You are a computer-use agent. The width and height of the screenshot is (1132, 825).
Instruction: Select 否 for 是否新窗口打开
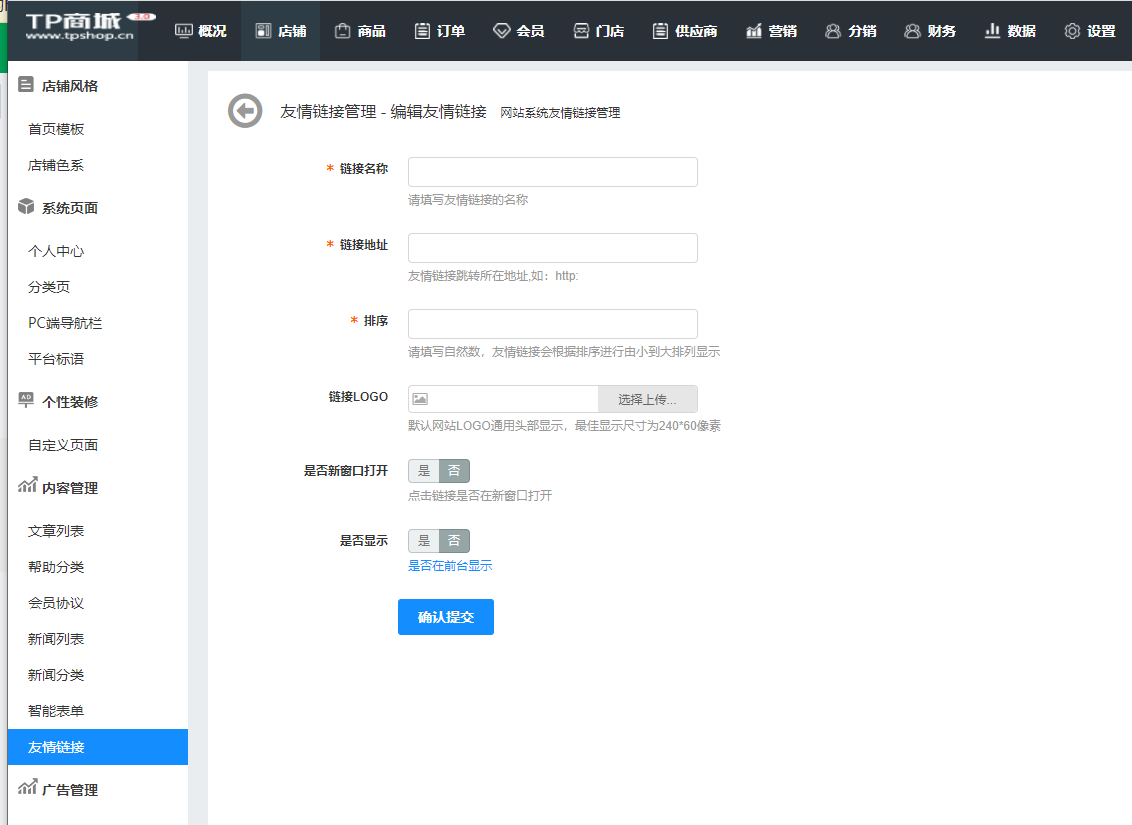(454, 471)
